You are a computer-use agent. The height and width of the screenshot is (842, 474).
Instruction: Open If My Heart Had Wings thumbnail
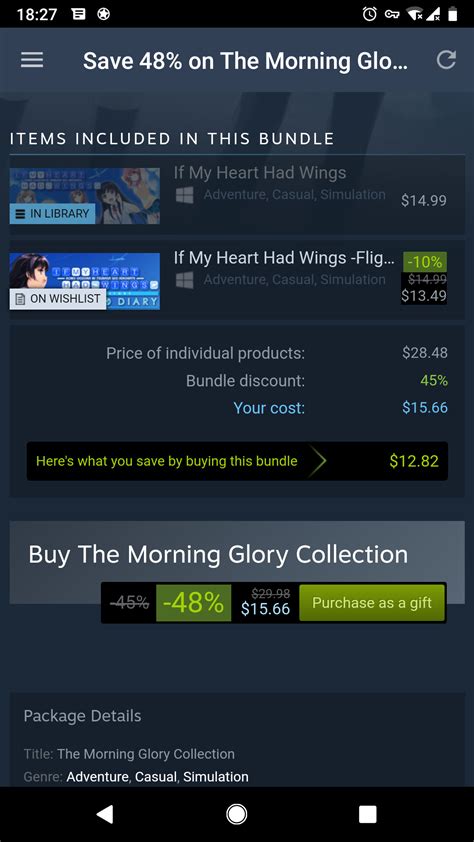85,196
